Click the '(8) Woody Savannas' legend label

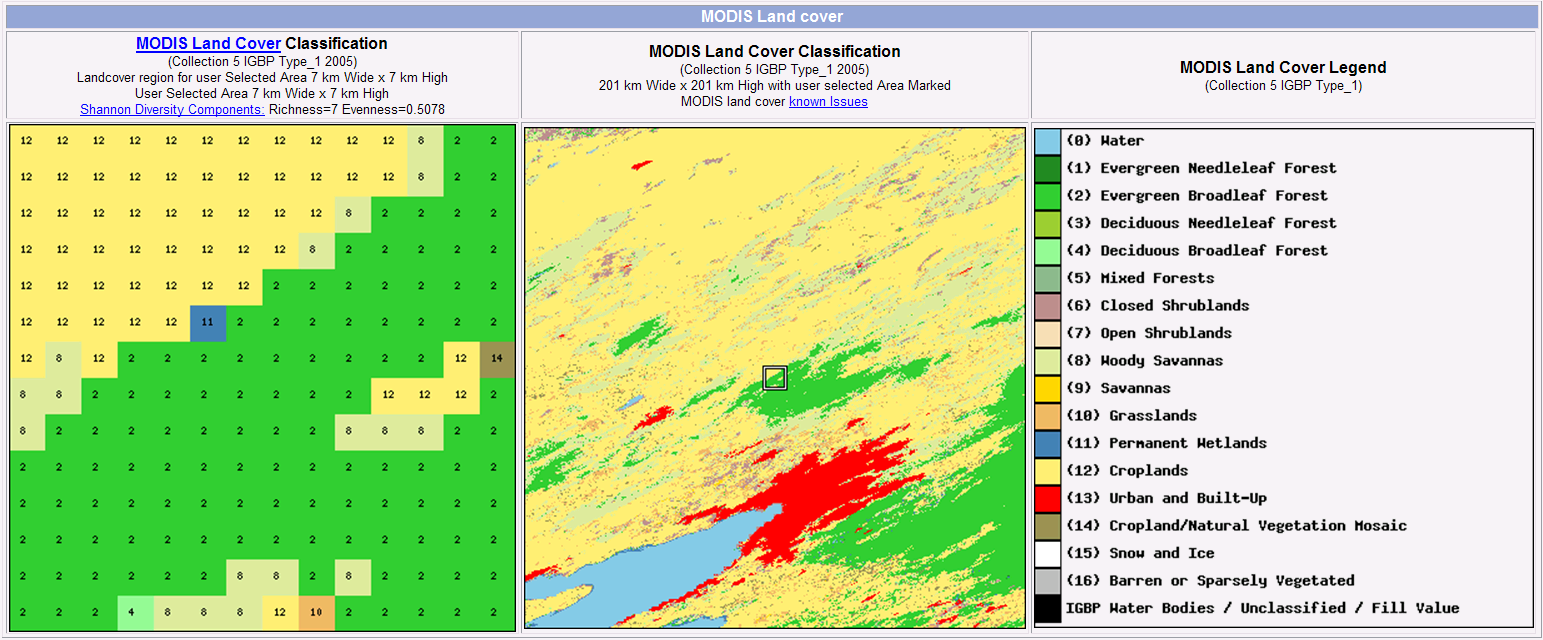tap(1145, 361)
